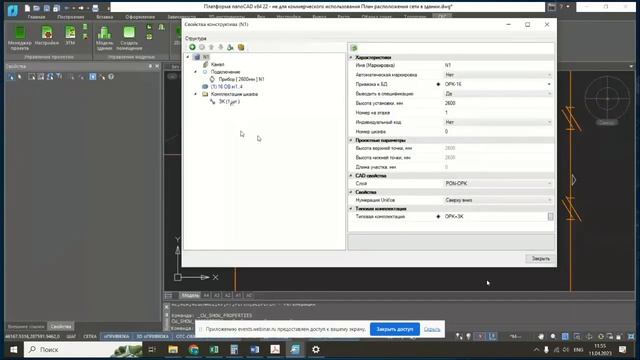Click the highlighted blue icon in Свойства panel toolbar
The width and height of the screenshot is (640, 360).
93,77
